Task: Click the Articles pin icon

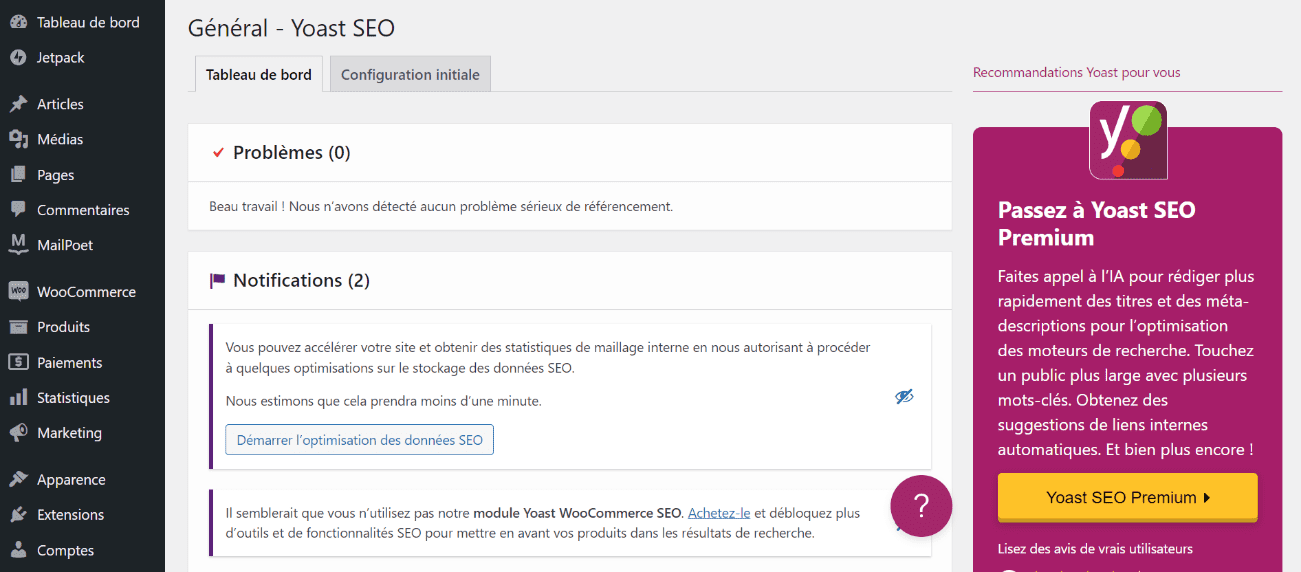Action: click(18, 104)
